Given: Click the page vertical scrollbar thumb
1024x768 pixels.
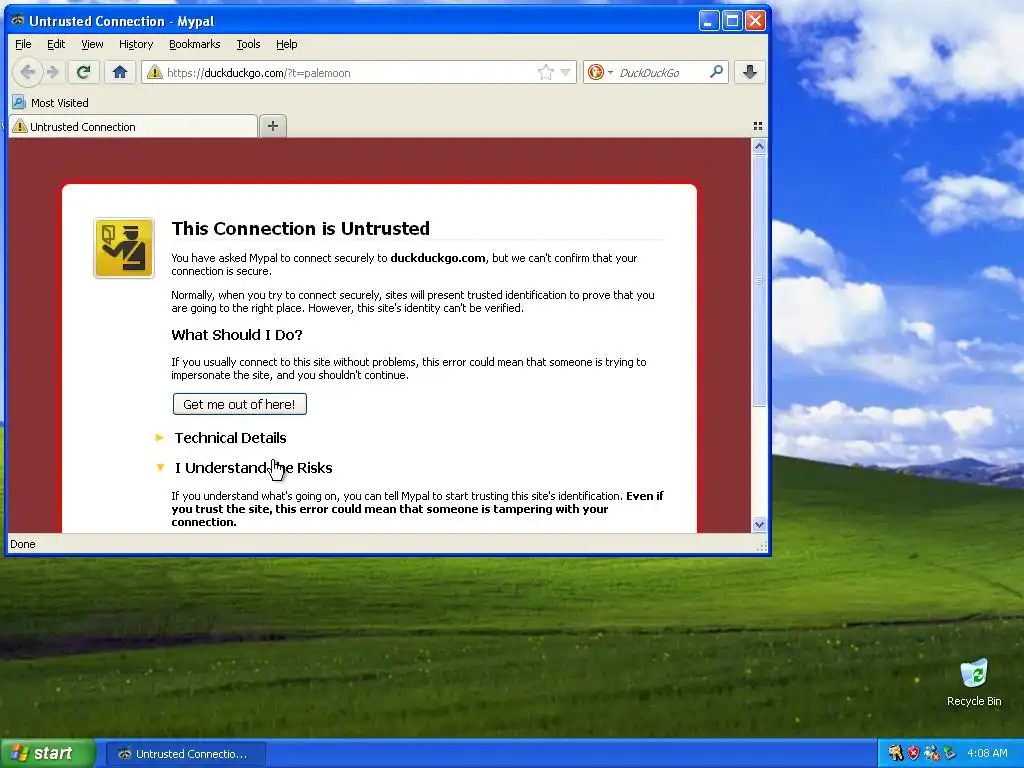Looking at the screenshot, I should (759, 281).
